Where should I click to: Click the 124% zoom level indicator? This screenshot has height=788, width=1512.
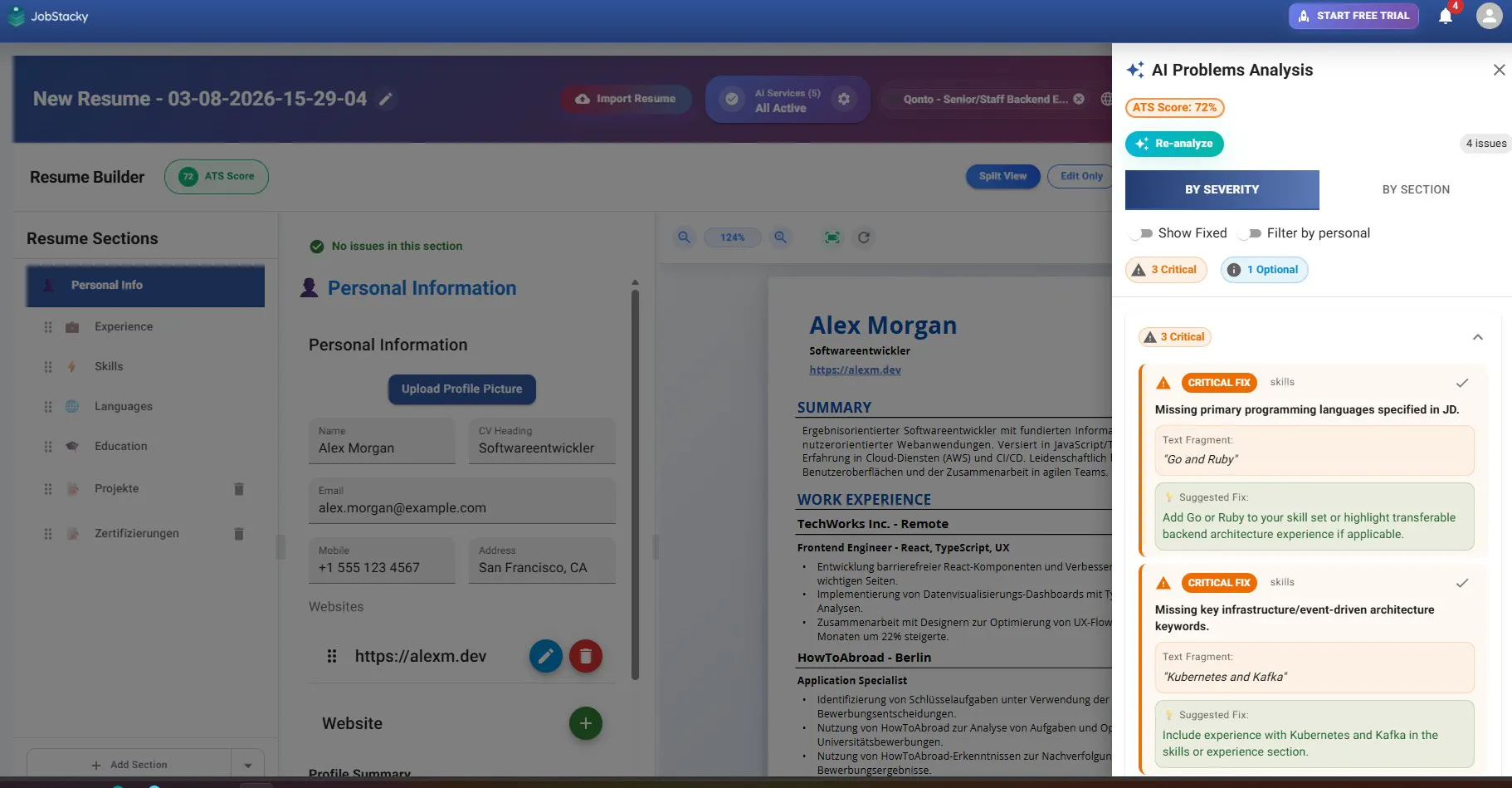pos(733,237)
